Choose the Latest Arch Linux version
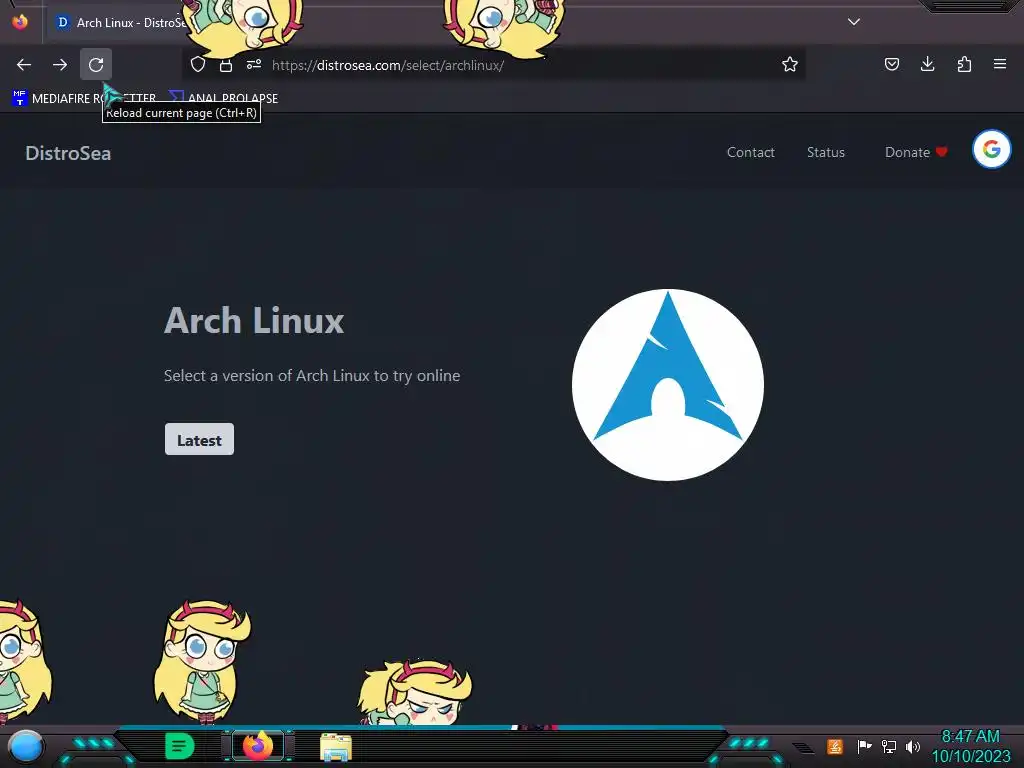The height and width of the screenshot is (768, 1024). coord(199,440)
